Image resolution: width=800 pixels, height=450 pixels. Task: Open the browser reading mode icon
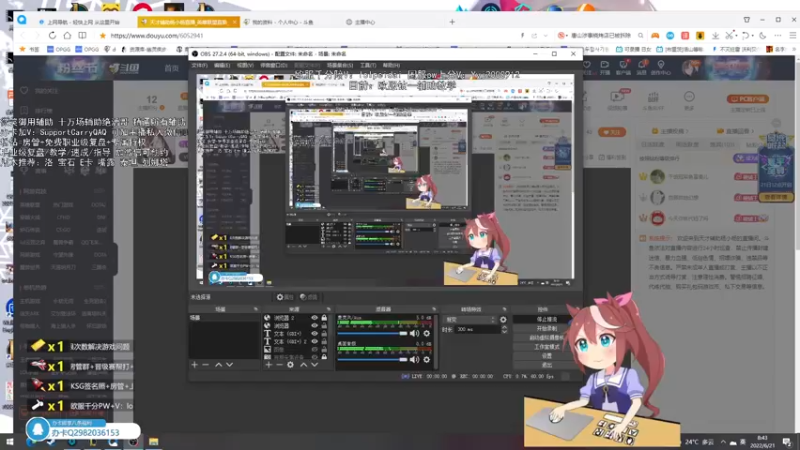[82, 36]
